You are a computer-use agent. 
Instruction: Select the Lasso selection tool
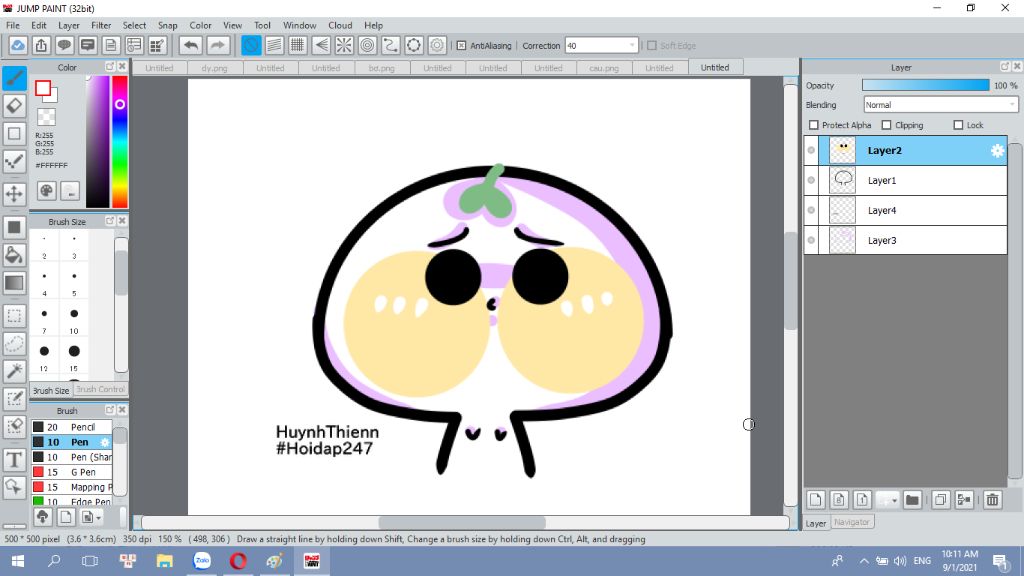14,344
